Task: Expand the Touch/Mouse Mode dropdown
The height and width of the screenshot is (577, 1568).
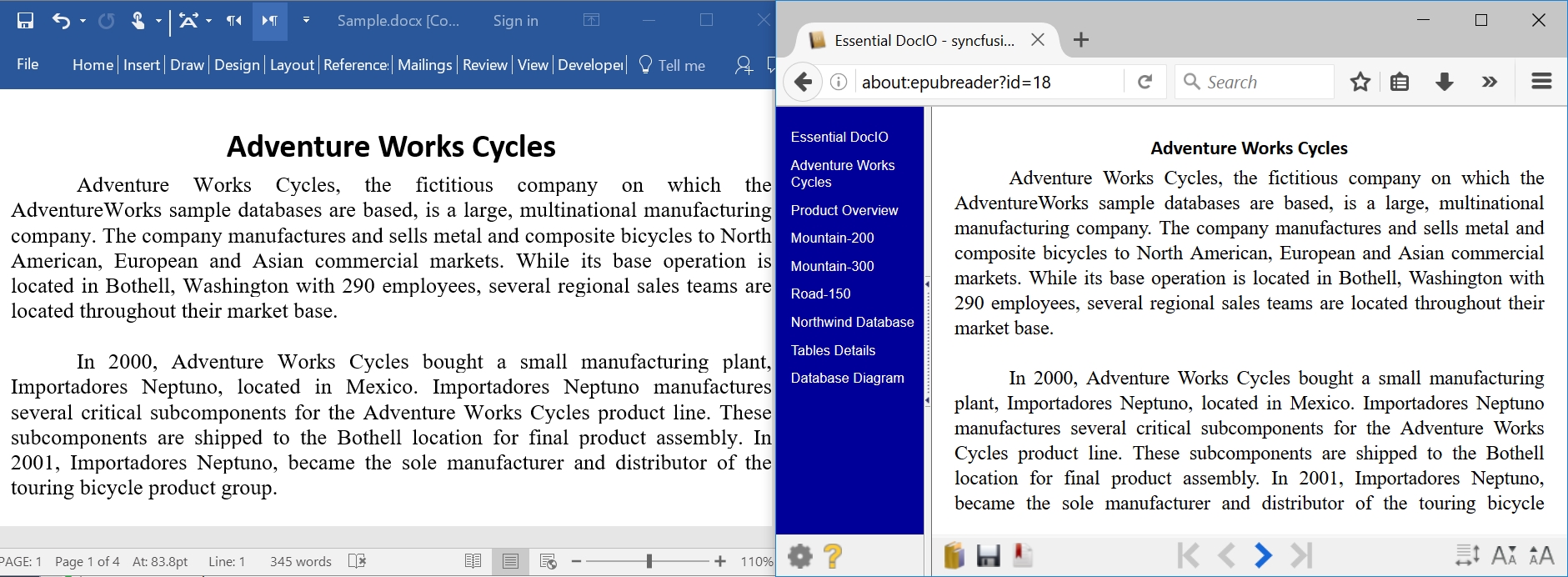Action: point(158,21)
